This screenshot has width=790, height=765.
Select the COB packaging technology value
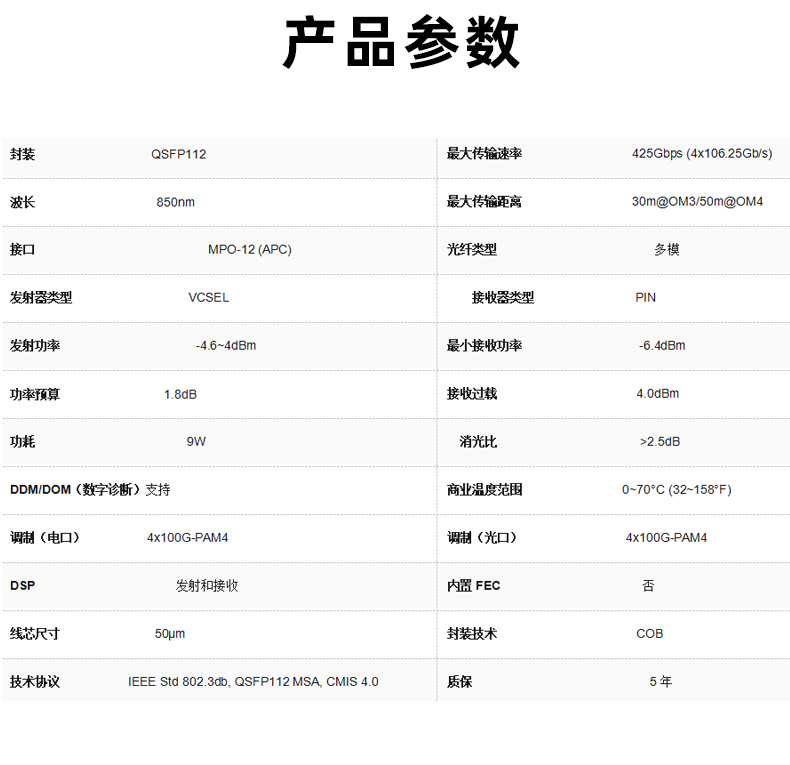click(x=649, y=634)
